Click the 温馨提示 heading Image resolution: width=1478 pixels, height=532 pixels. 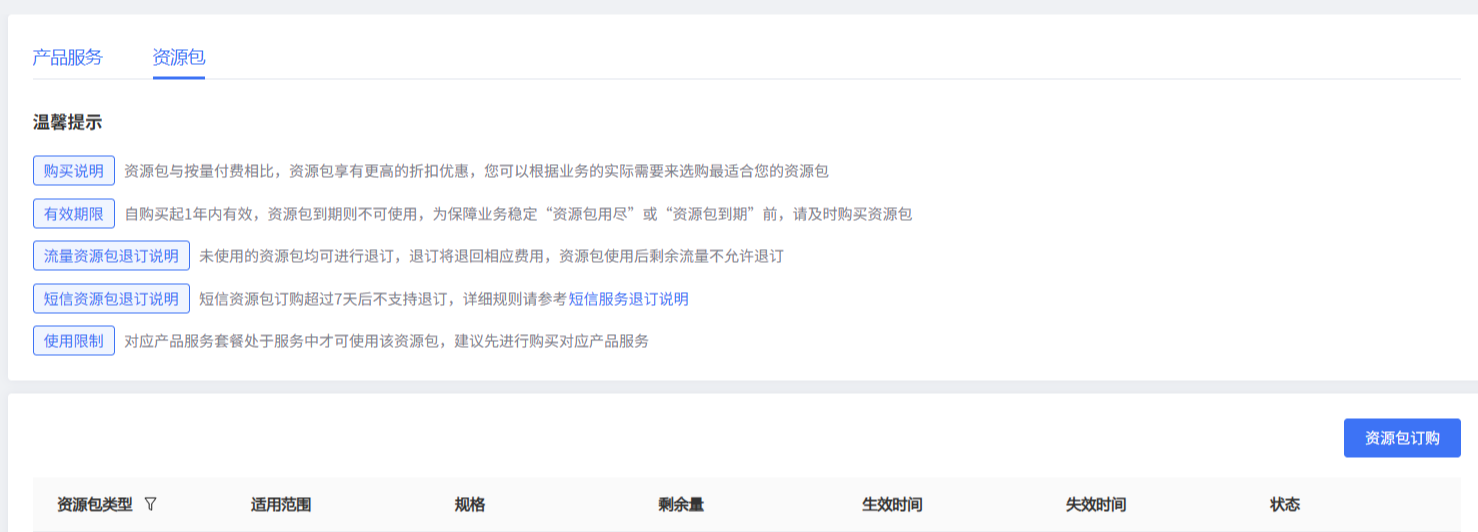pyautogui.click(x=67, y=123)
